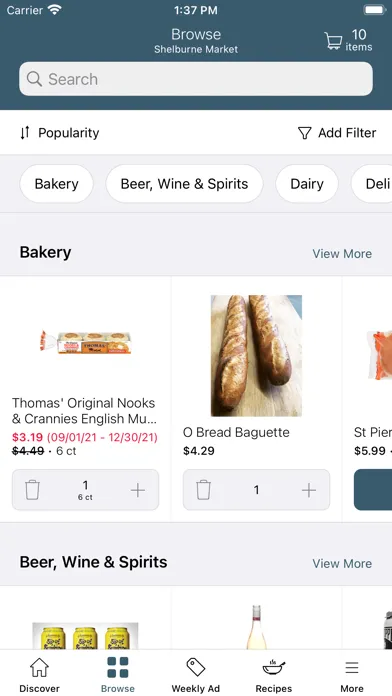This screenshot has height=696, width=392.
Task: Open the More menu tab
Action: coord(352,675)
